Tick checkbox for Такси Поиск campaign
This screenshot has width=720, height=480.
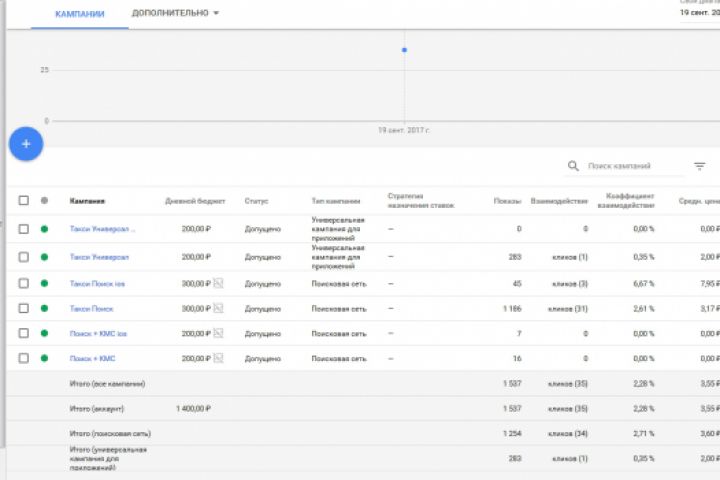pyautogui.click(x=23, y=308)
